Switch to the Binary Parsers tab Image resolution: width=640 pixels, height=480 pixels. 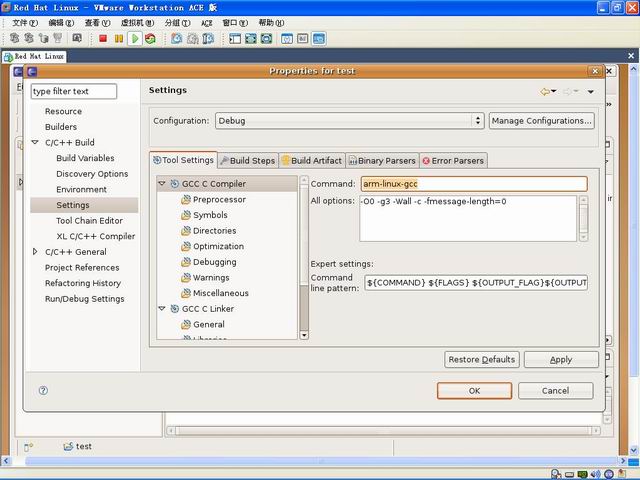click(382, 161)
